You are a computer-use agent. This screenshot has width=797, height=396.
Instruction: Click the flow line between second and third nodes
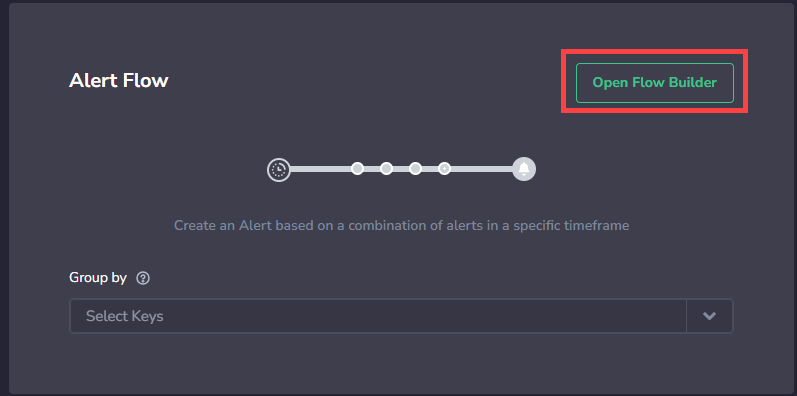click(401, 168)
